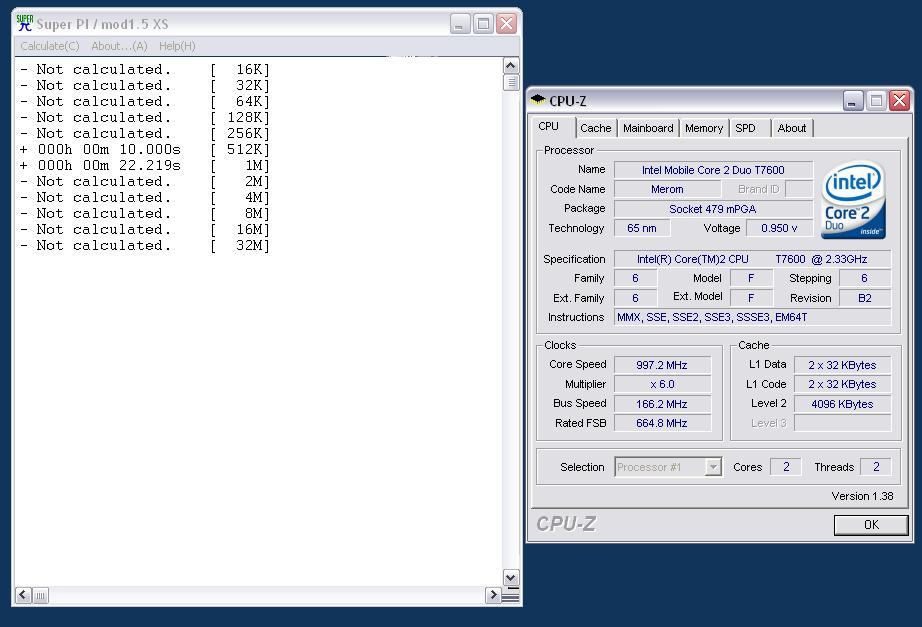Click the Instructions field listing MMX, SSE
The height and width of the screenshot is (627, 922).
click(x=752, y=317)
